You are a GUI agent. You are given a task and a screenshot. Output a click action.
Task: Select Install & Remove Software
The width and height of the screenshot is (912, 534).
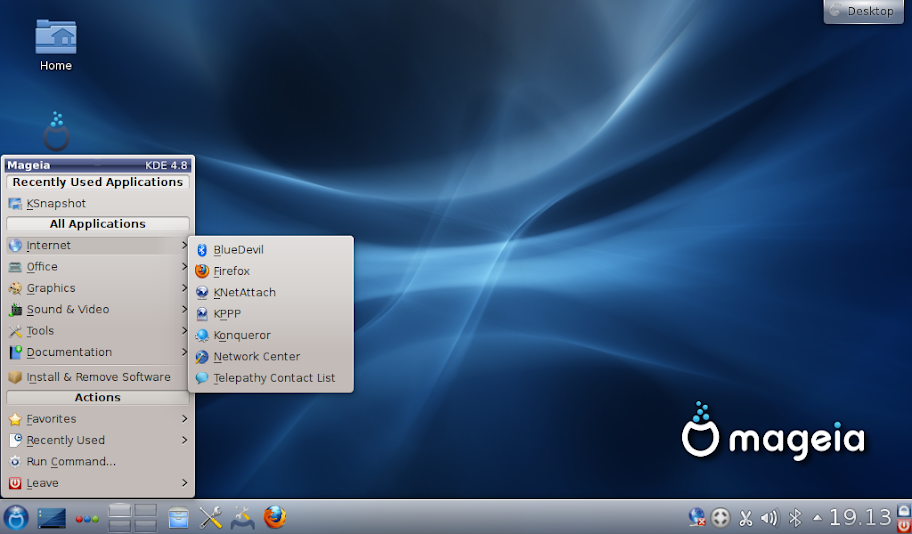coord(98,378)
